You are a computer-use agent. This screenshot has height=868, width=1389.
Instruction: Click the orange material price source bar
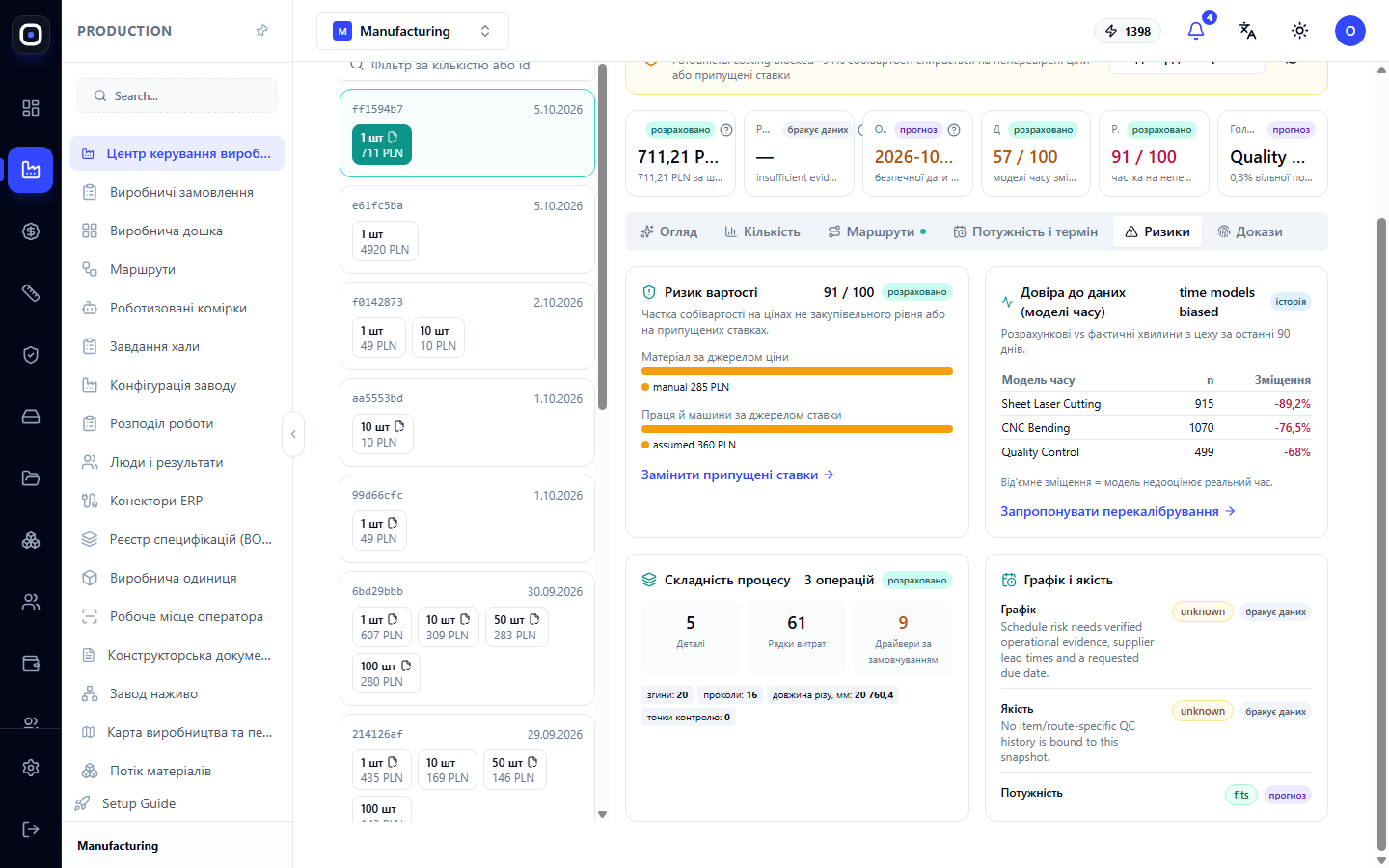tap(797, 371)
